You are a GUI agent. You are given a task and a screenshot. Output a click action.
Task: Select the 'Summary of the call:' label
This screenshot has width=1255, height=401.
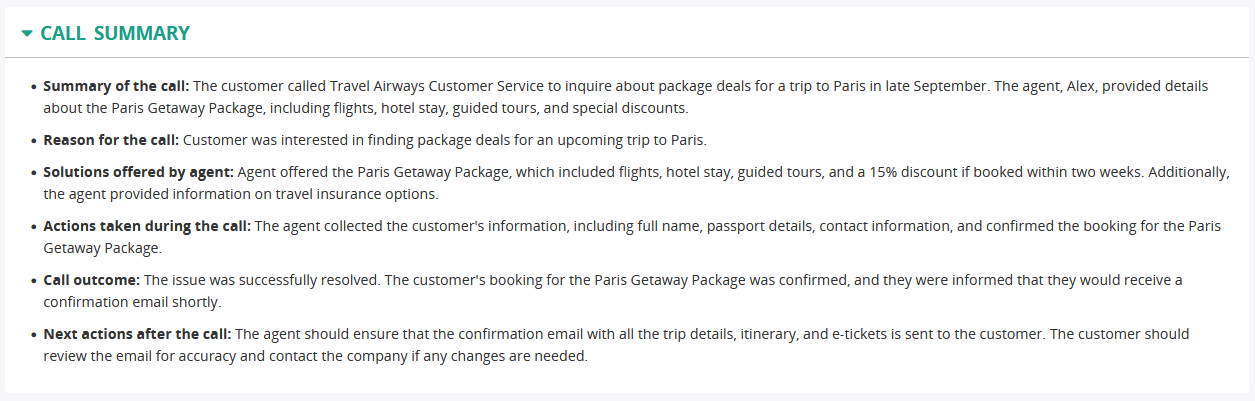click(116, 86)
